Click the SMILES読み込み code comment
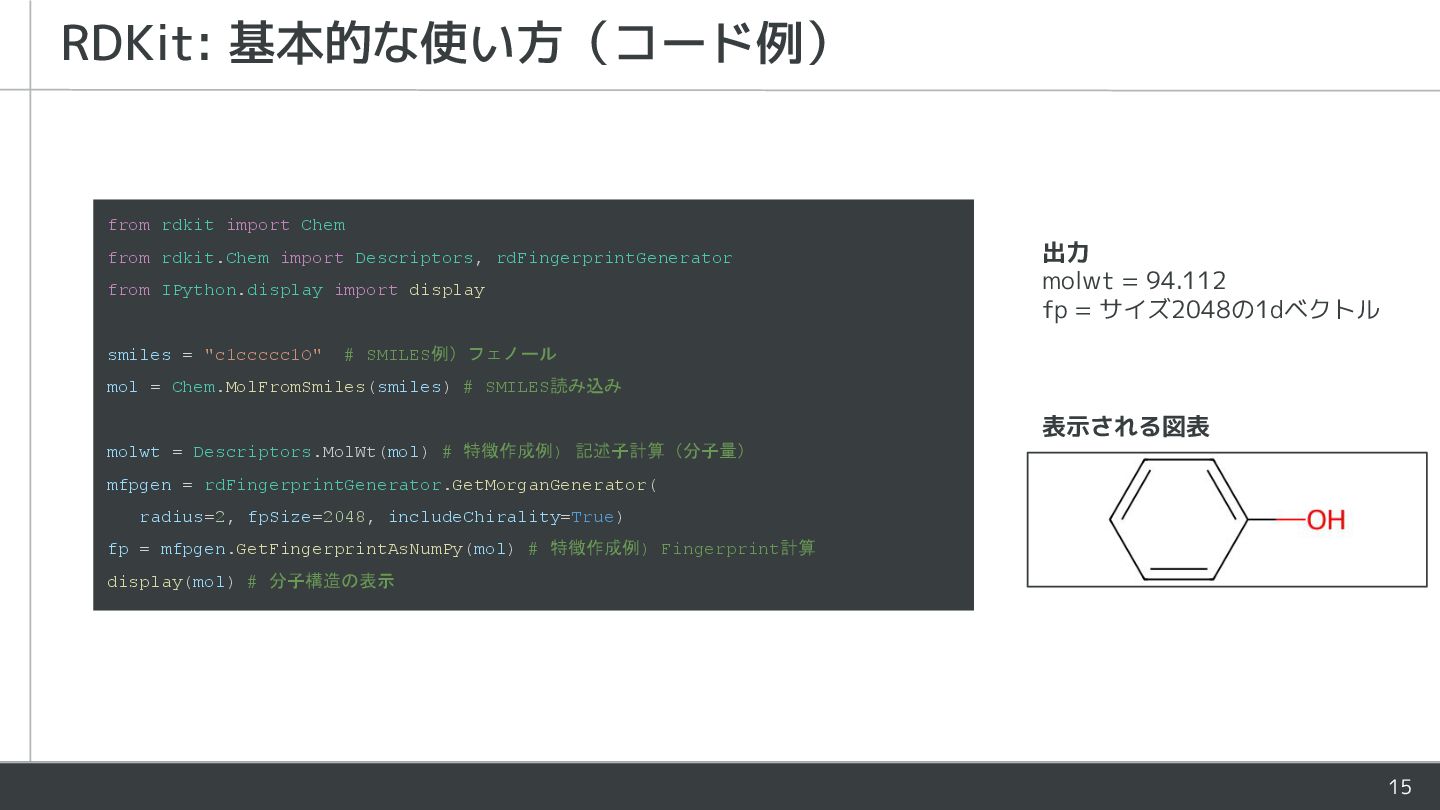Image resolution: width=1440 pixels, height=810 pixels. pos(553,387)
